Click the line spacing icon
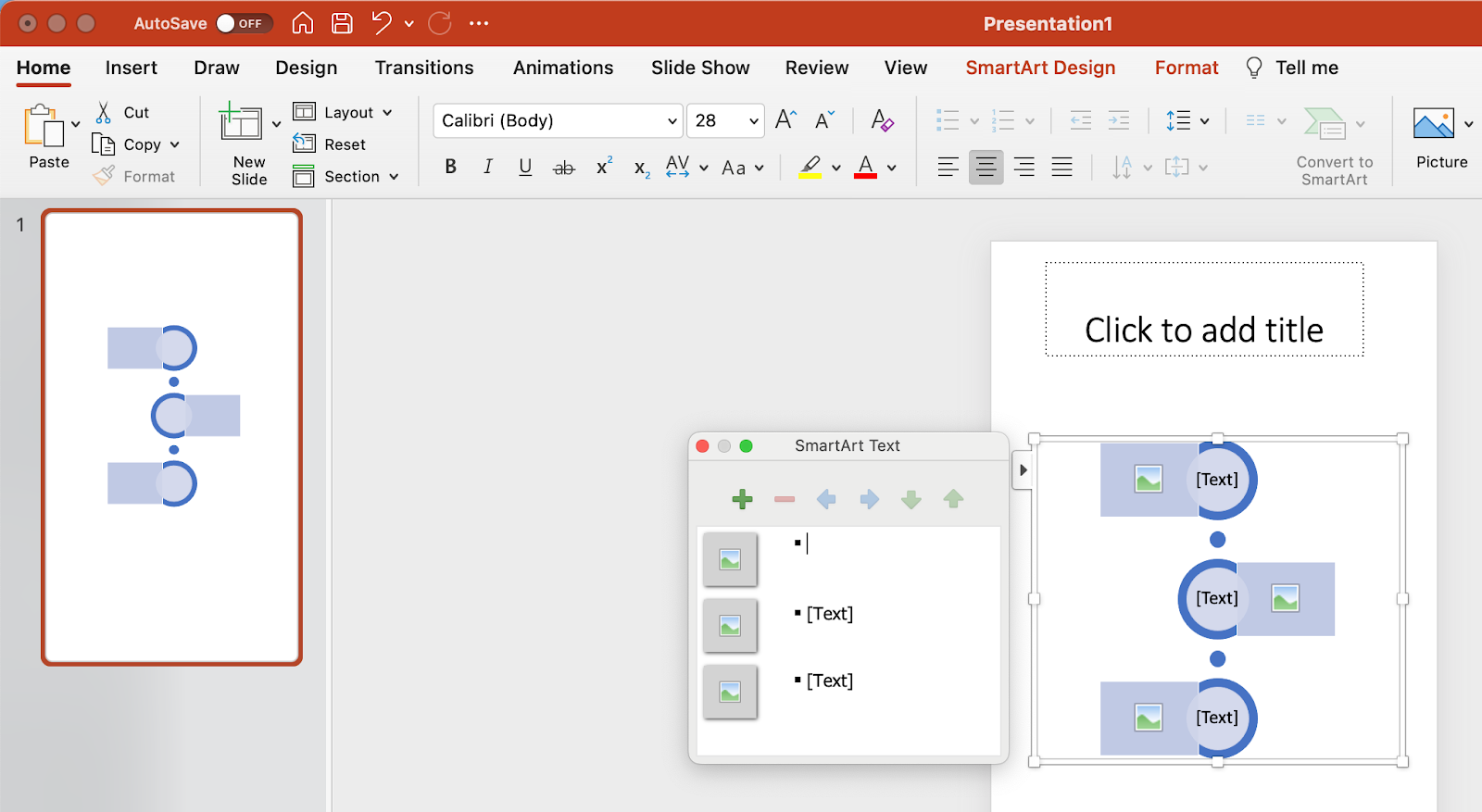This screenshot has width=1482, height=812. click(1178, 120)
